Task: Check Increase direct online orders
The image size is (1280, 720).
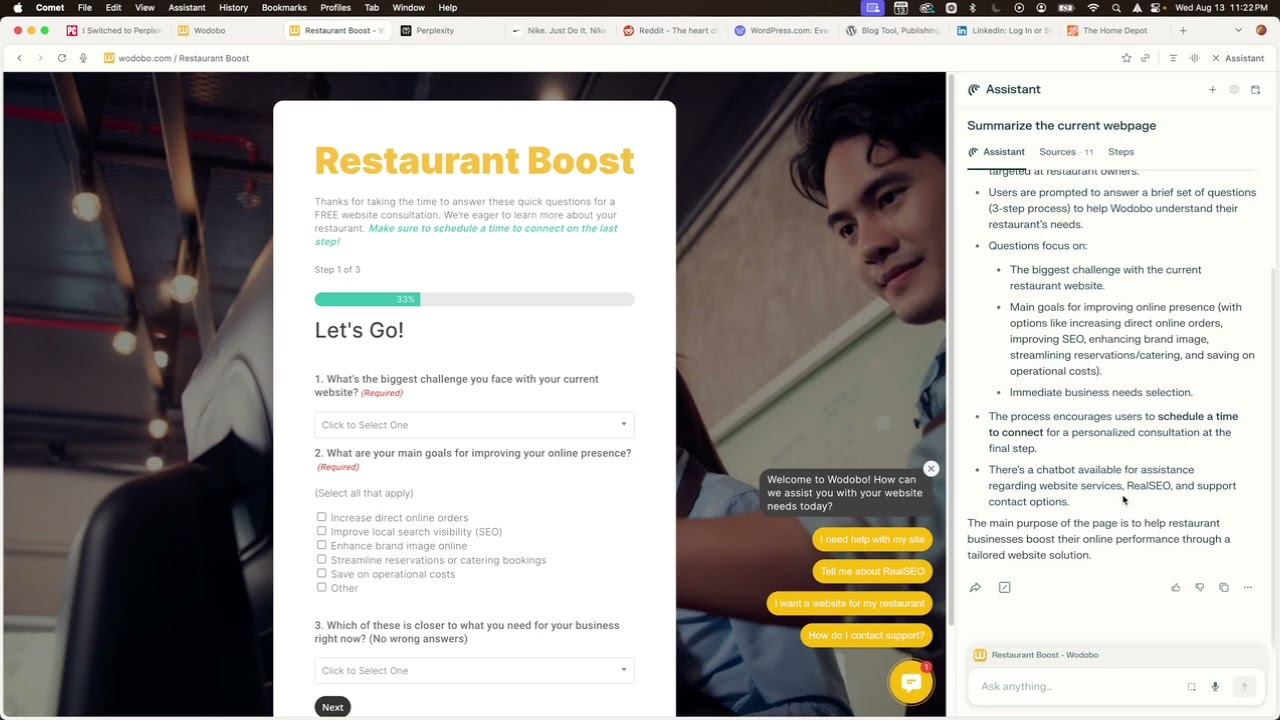Action: 321,517
